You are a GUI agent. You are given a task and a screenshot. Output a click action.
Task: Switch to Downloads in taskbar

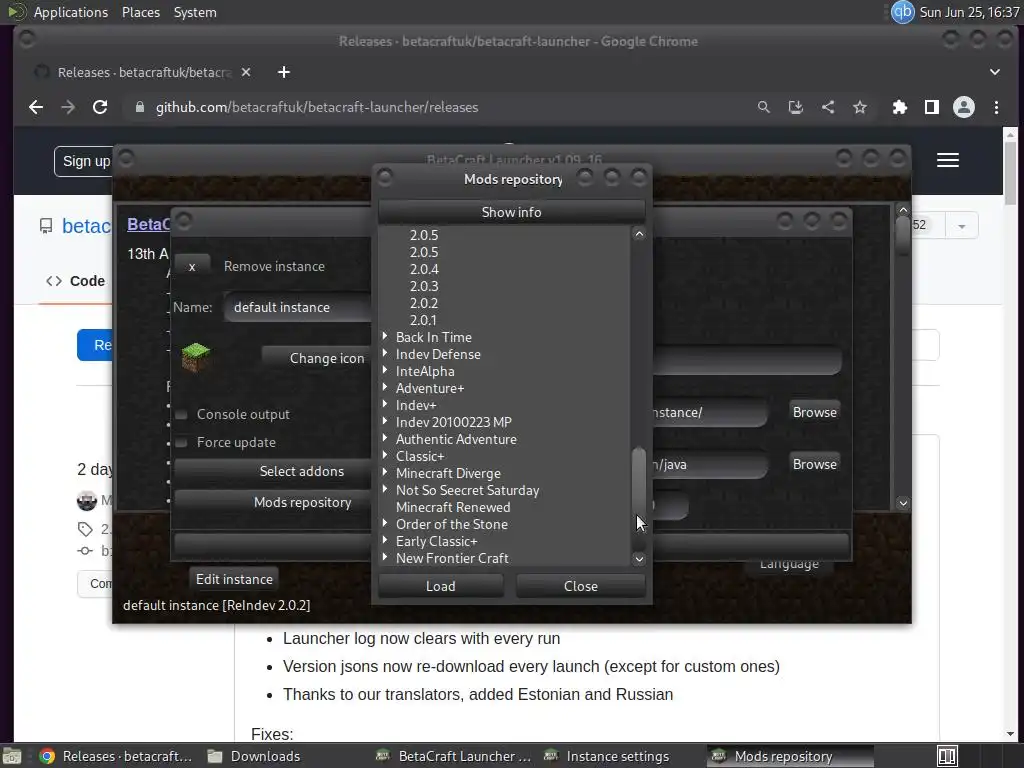(253, 756)
